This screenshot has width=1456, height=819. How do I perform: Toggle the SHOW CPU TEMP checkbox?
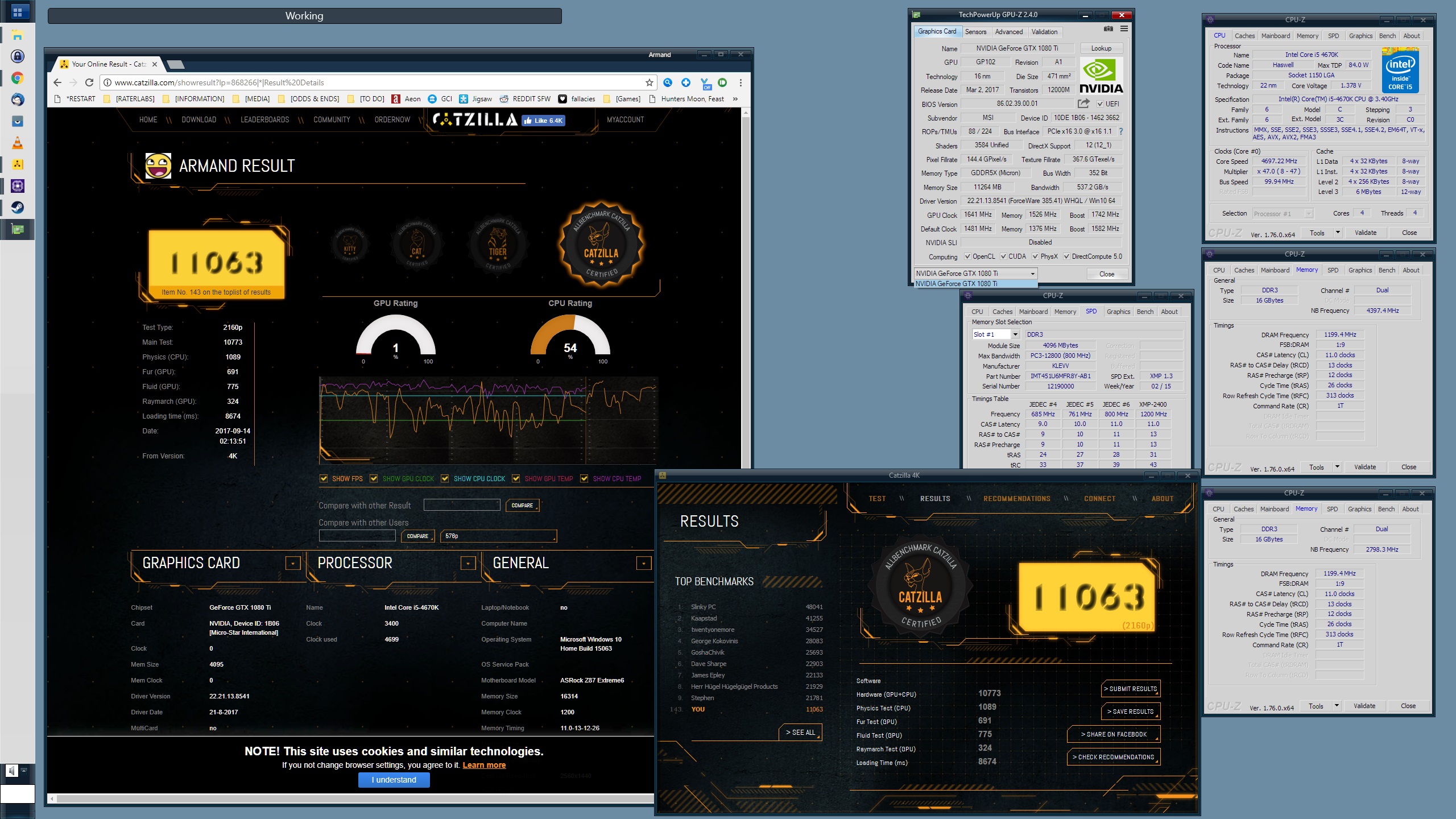point(584,479)
